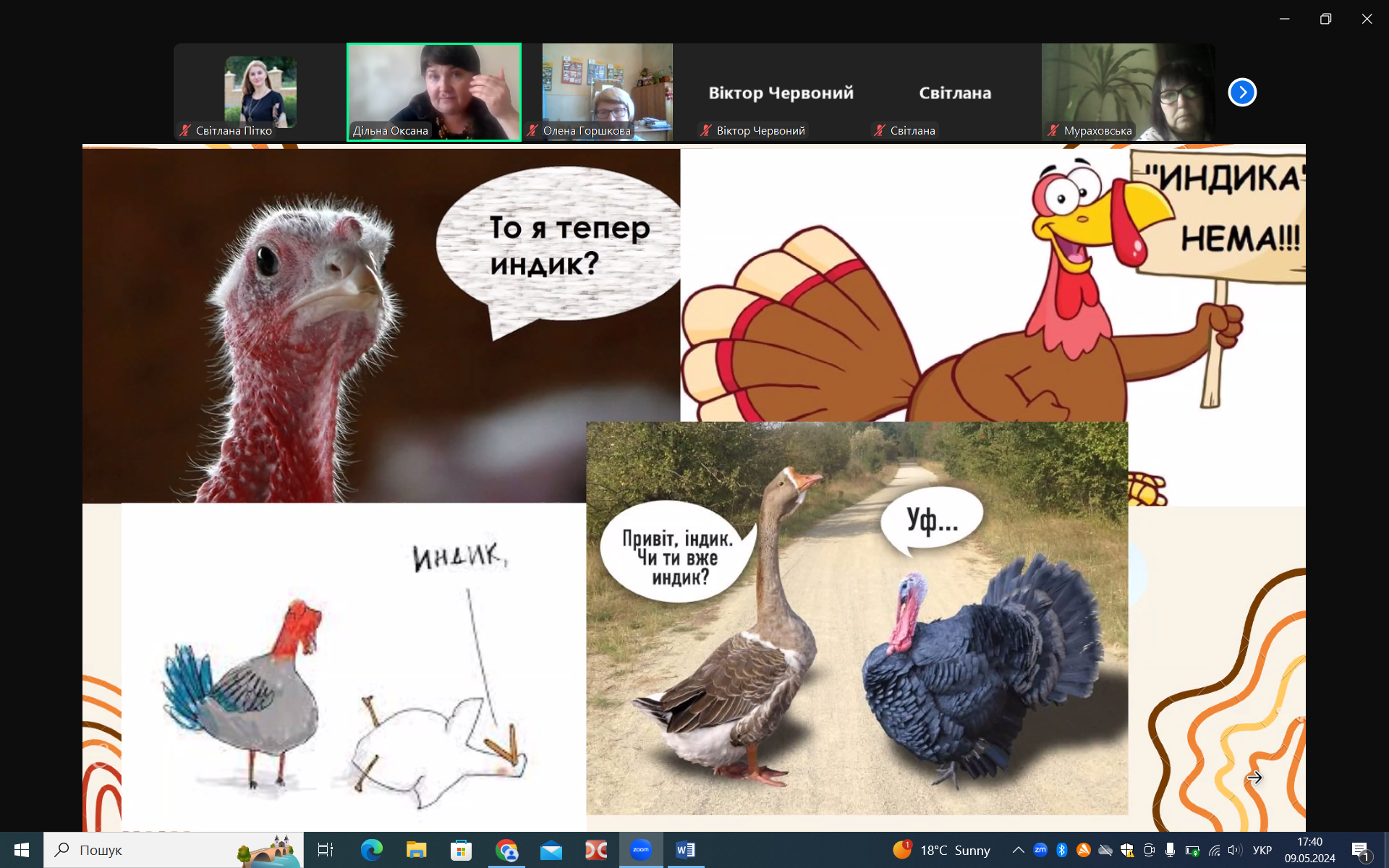Select Світлана Пітко's participant thumbnail
Image resolution: width=1389 pixels, height=868 pixels.
pos(260,92)
